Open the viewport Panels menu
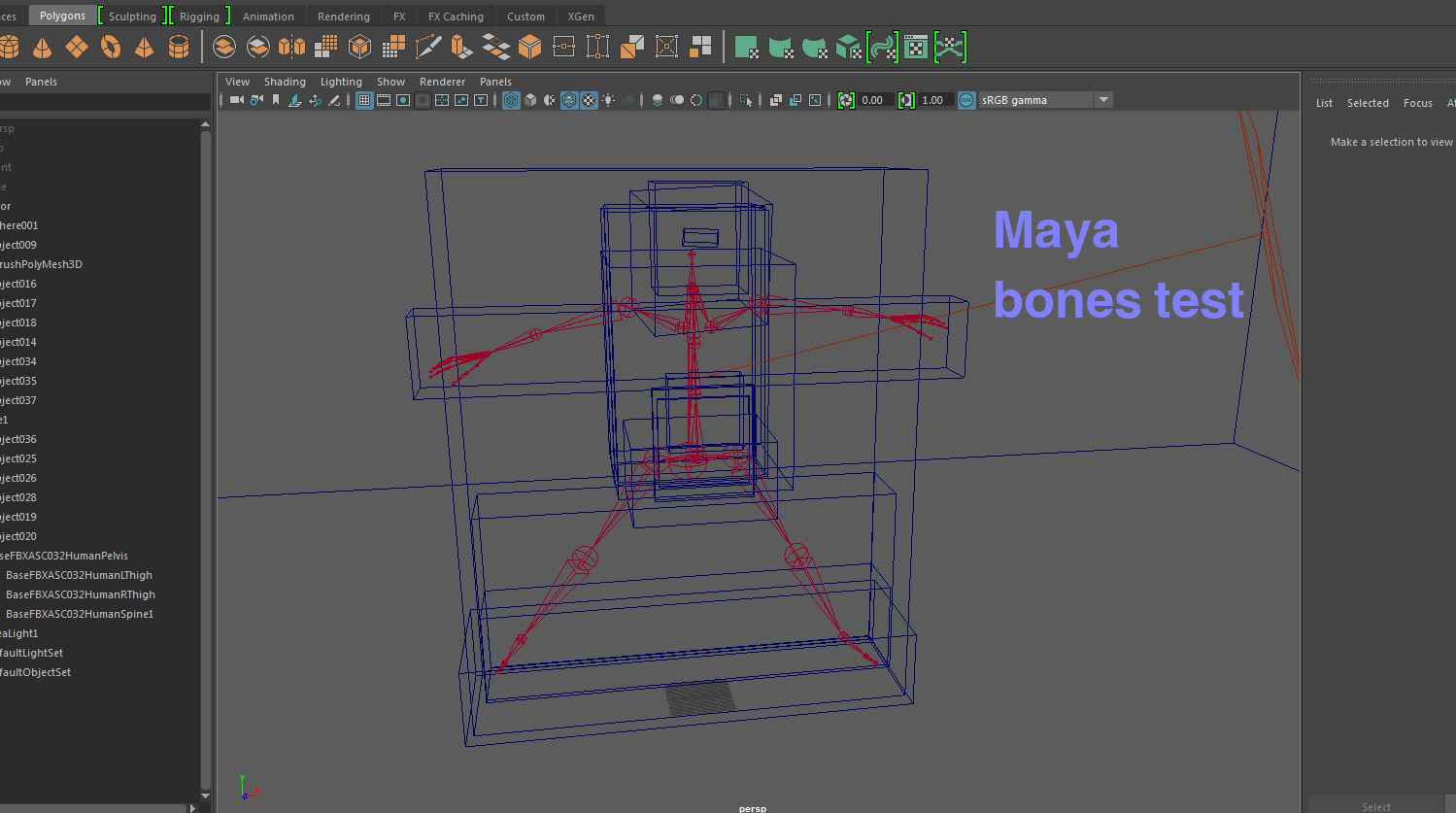1456x813 pixels. click(x=495, y=82)
